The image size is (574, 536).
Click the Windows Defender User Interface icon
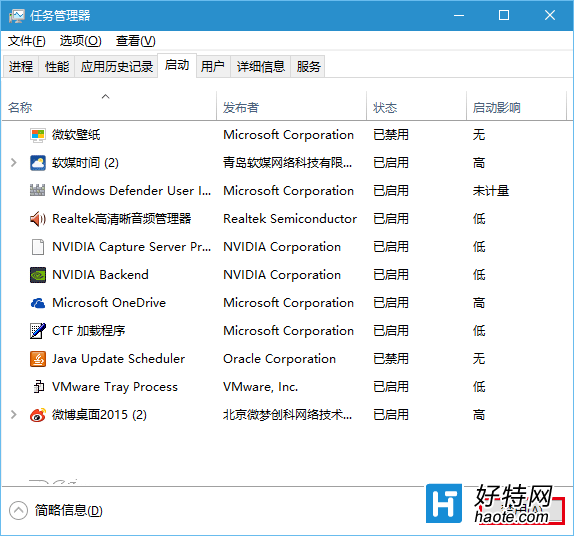click(38, 191)
